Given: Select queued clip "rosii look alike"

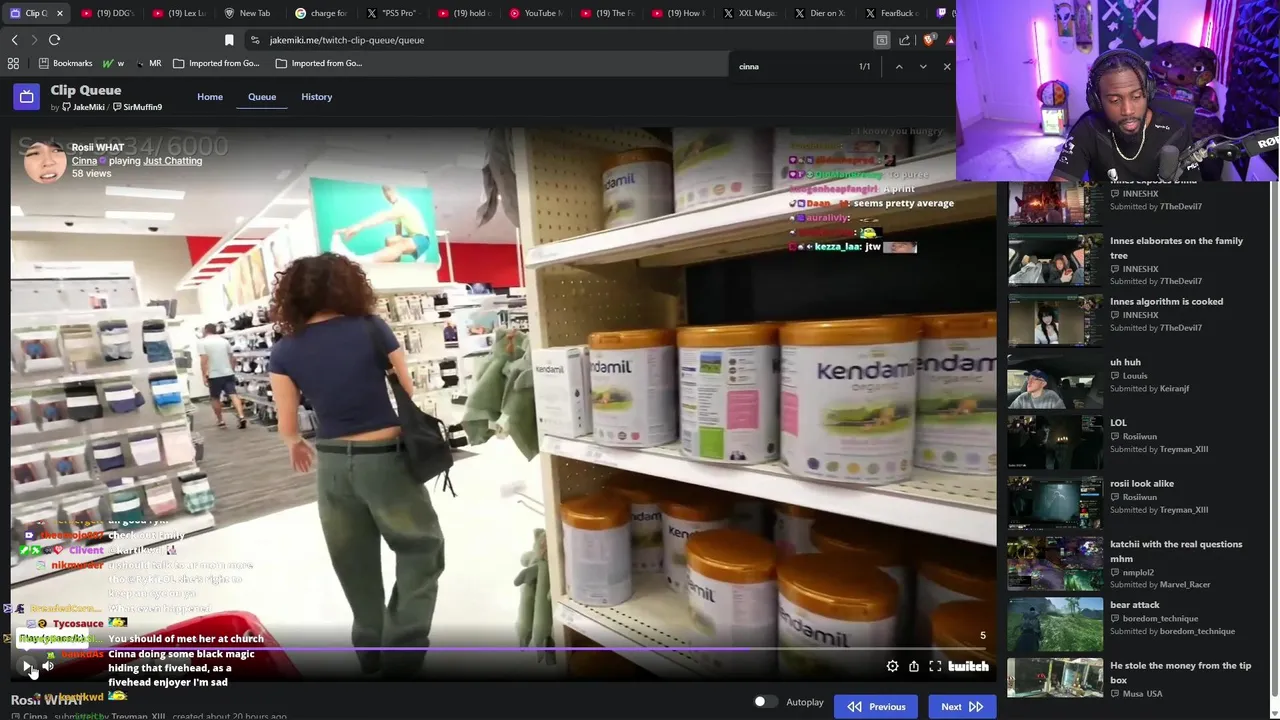Looking at the screenshot, I should pos(1138,503).
